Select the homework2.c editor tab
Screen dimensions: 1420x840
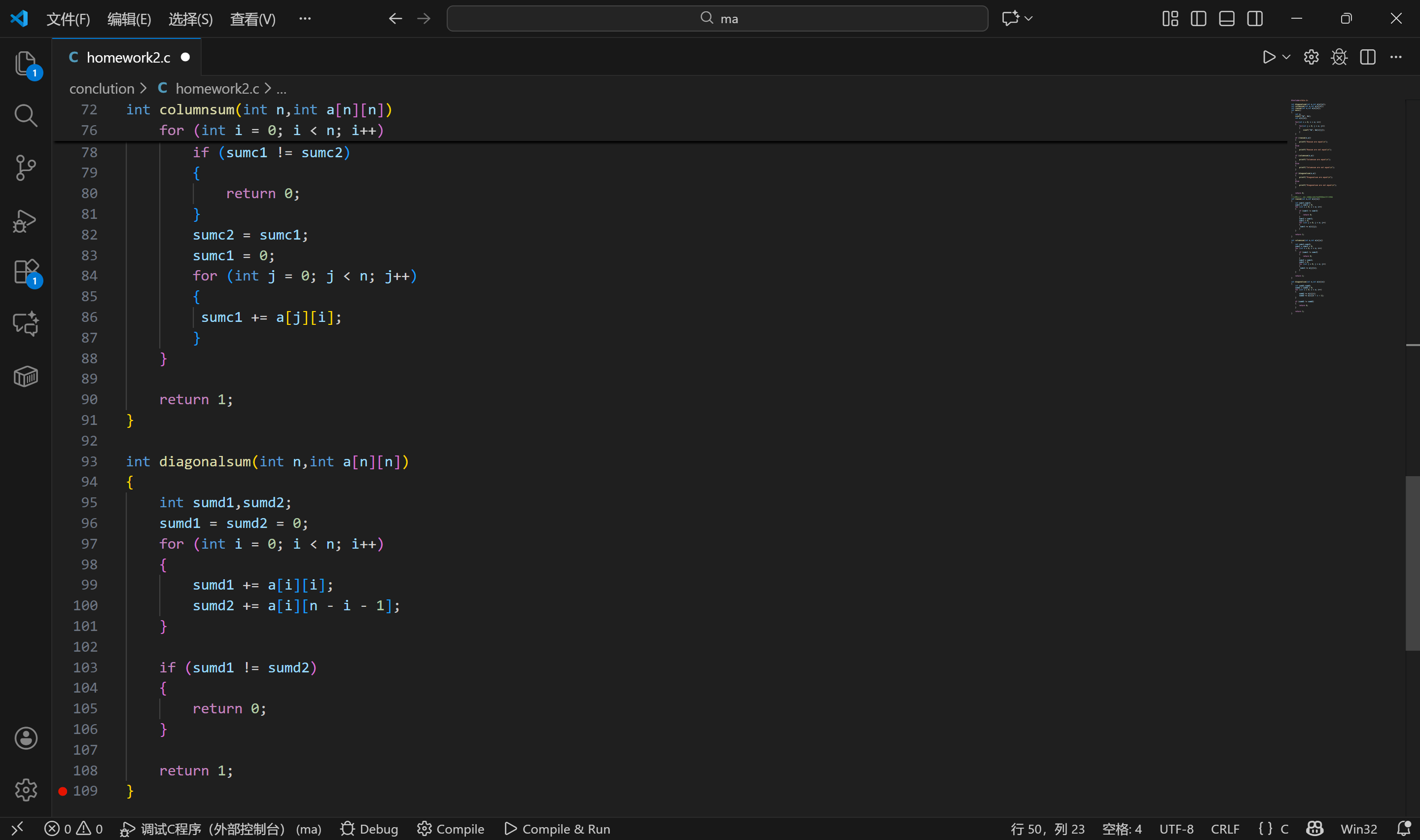[x=128, y=57]
